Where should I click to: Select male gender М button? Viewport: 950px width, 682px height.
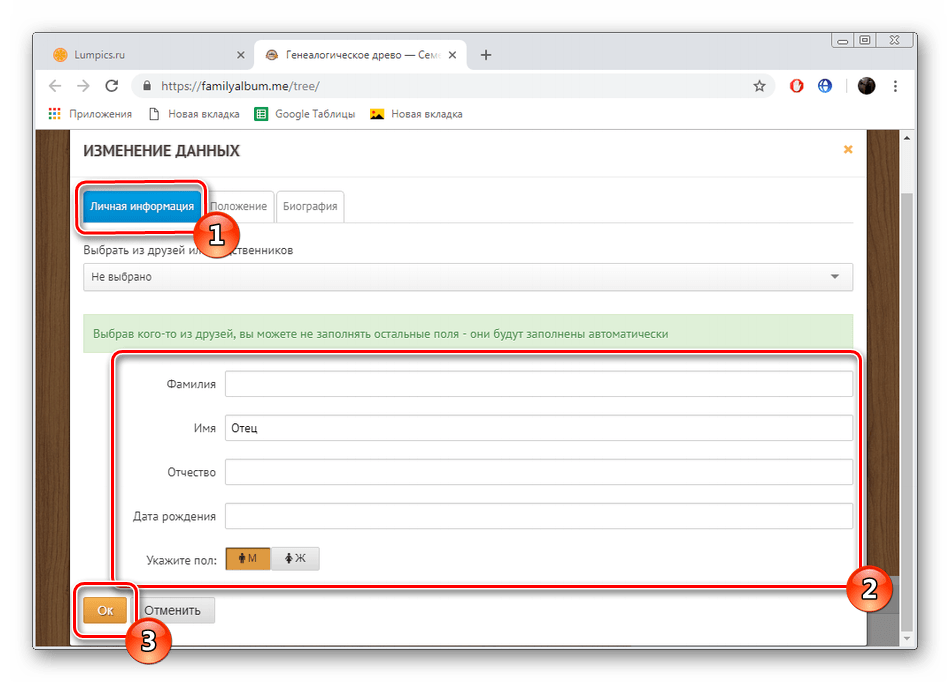(248, 558)
